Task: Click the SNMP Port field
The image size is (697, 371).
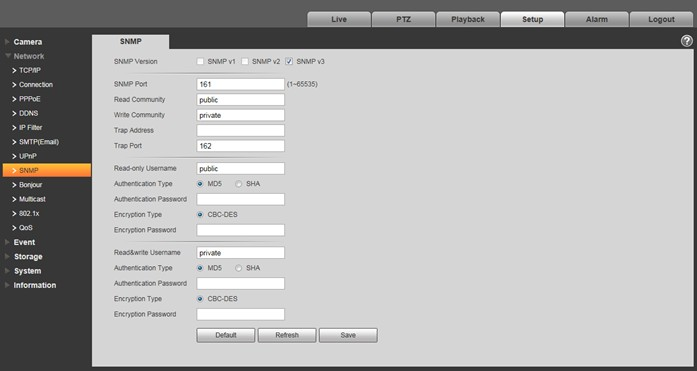Action: coord(240,84)
